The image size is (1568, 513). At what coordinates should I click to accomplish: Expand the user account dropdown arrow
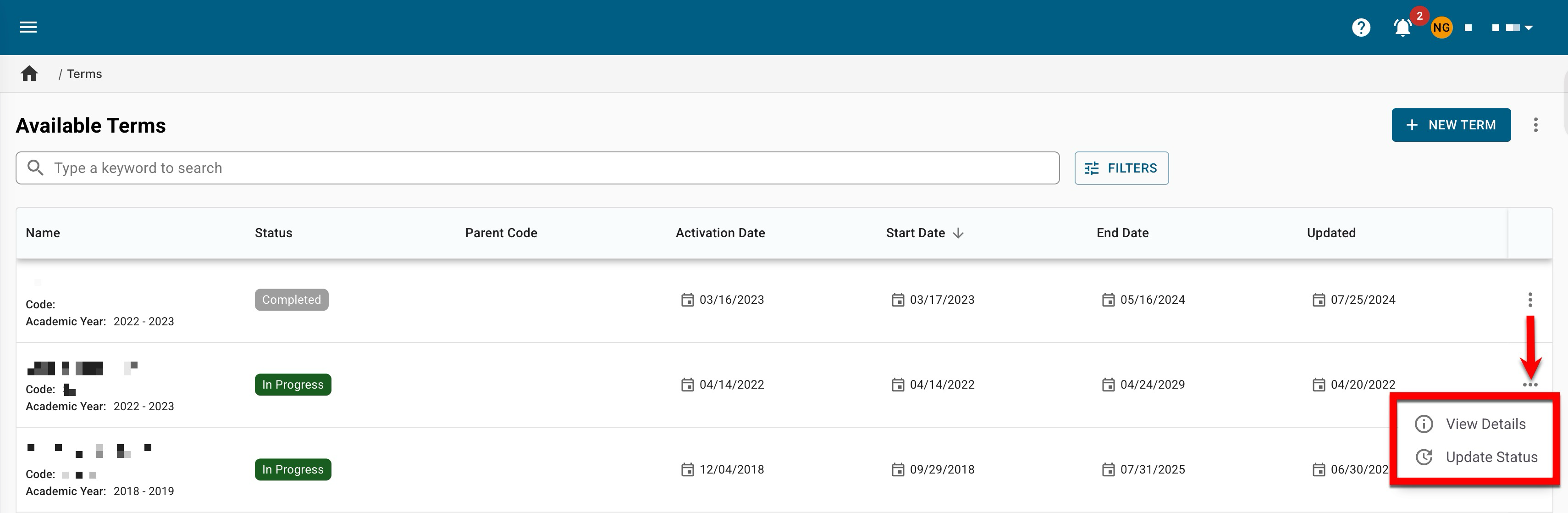pos(1529,28)
